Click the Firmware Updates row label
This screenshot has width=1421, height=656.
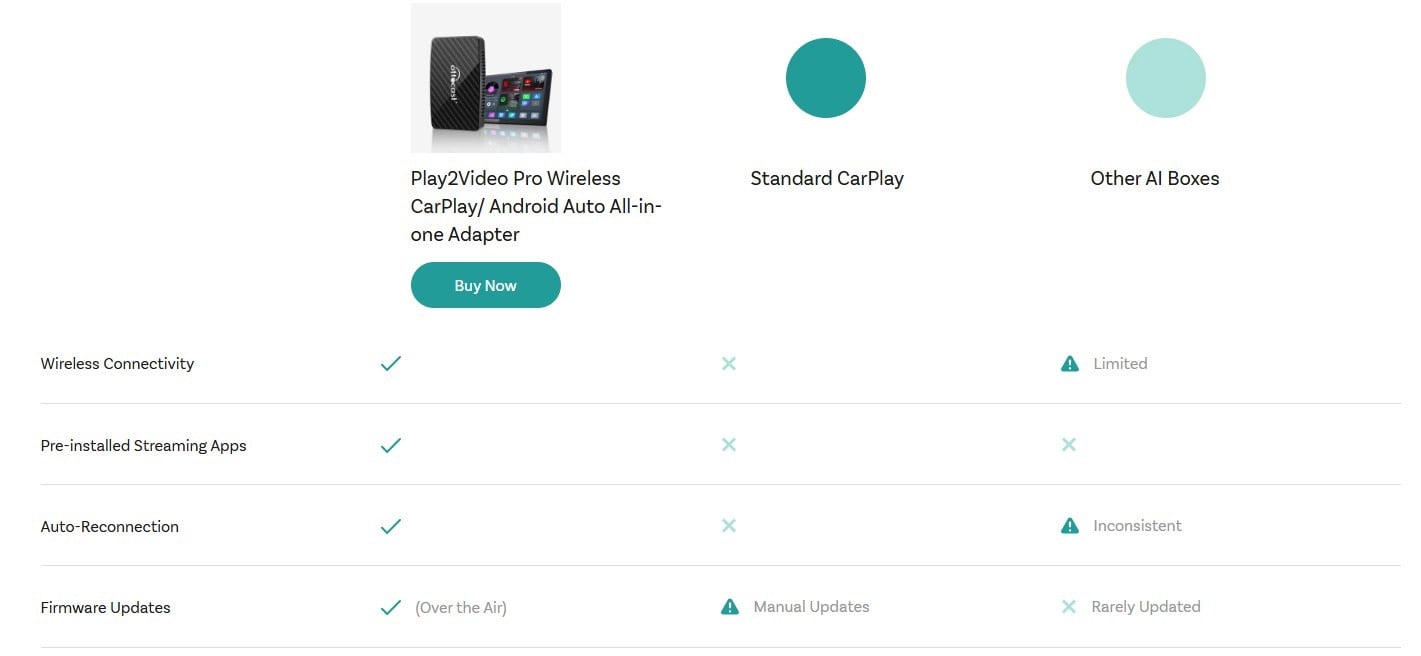coord(105,607)
